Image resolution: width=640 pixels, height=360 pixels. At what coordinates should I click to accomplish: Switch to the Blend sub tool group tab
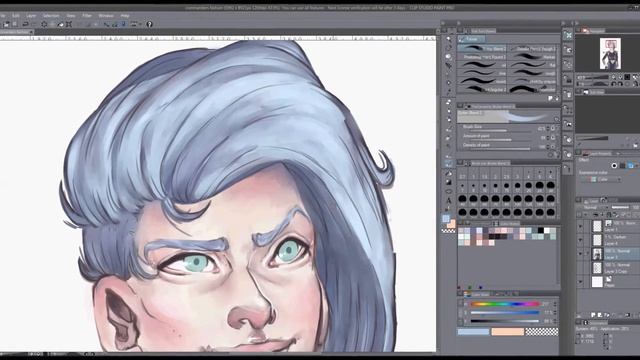point(471,39)
